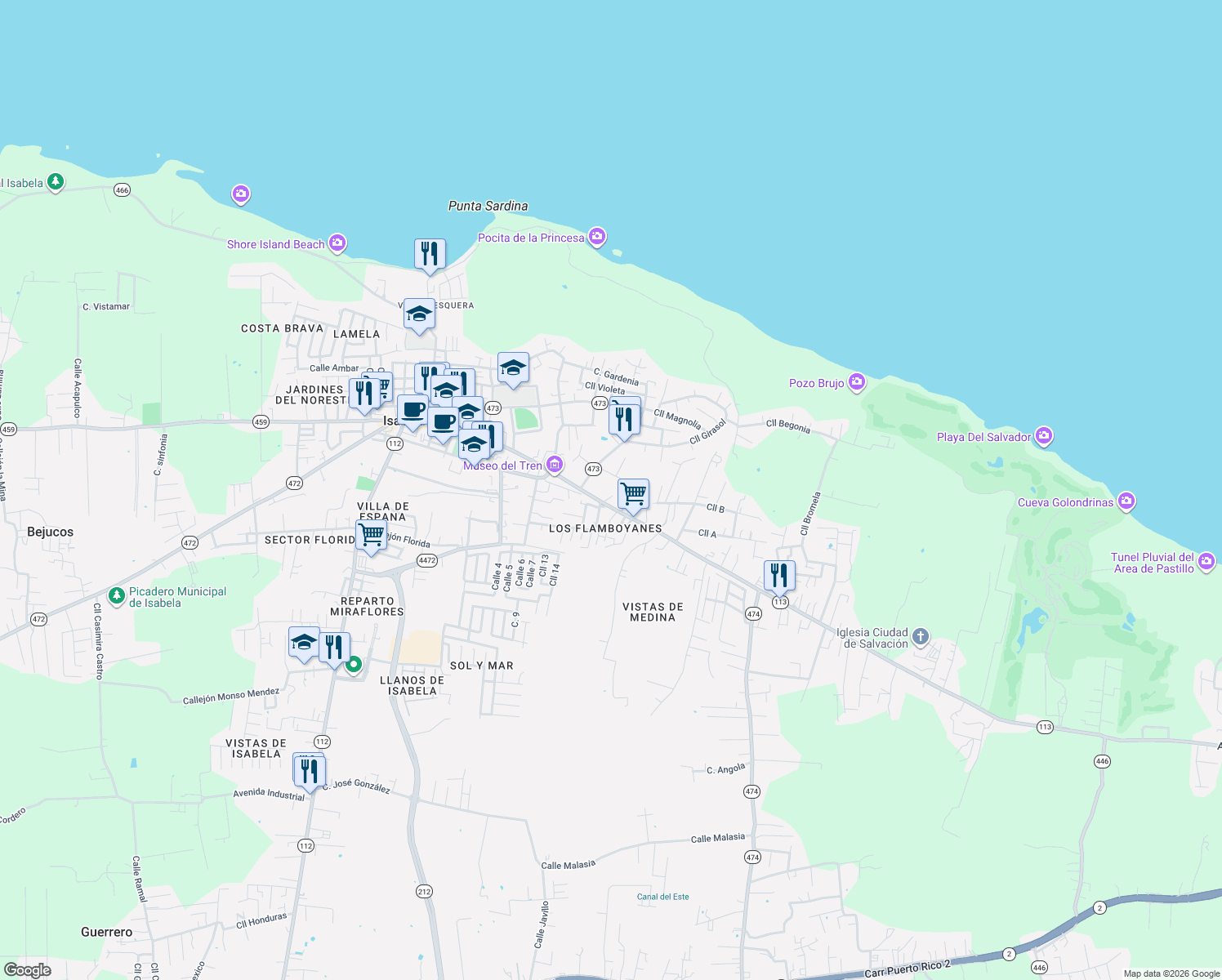1222x980 pixels.
Task: Select the Bejucos place label
Action: (x=50, y=532)
